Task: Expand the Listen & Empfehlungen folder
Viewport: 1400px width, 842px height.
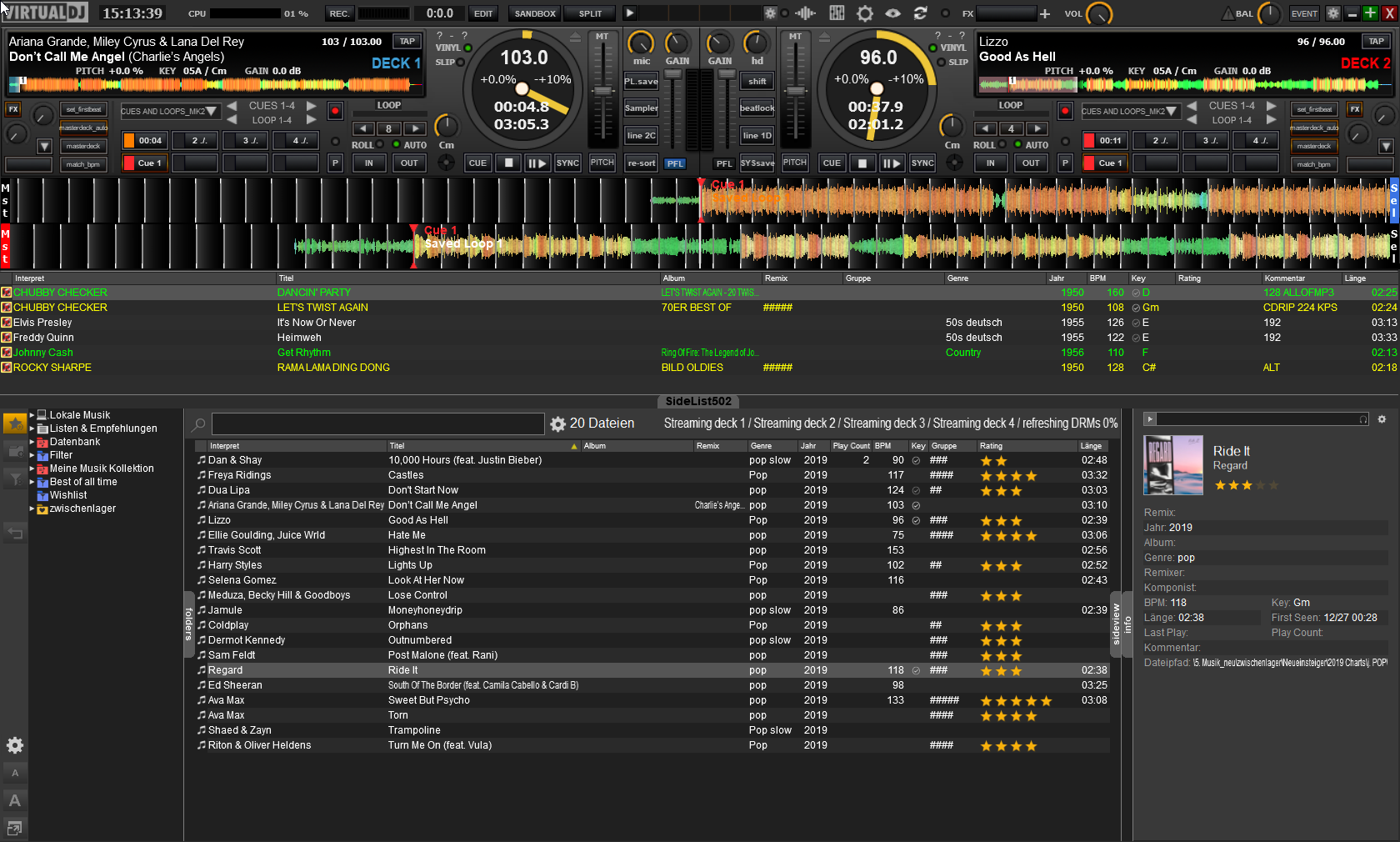Action: point(32,428)
